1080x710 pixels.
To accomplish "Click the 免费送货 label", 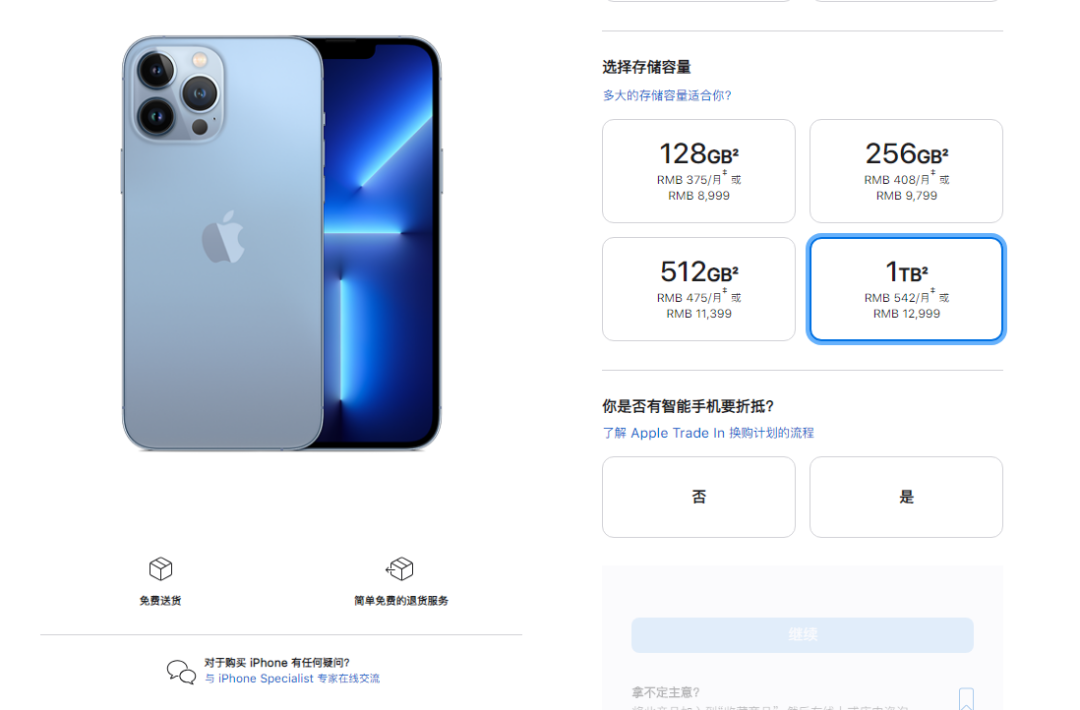I will [160, 601].
